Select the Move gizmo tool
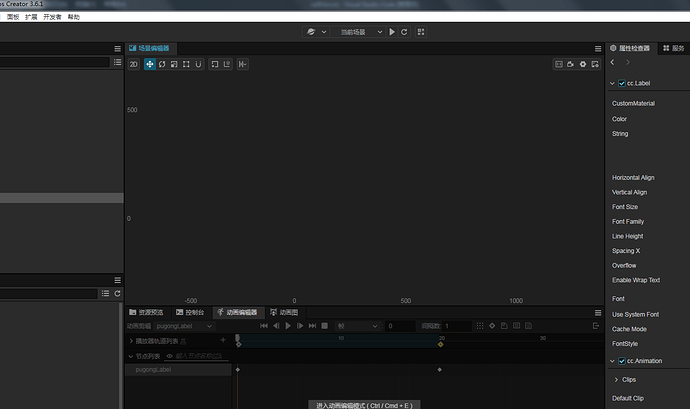The width and height of the screenshot is (690, 409). click(150, 64)
